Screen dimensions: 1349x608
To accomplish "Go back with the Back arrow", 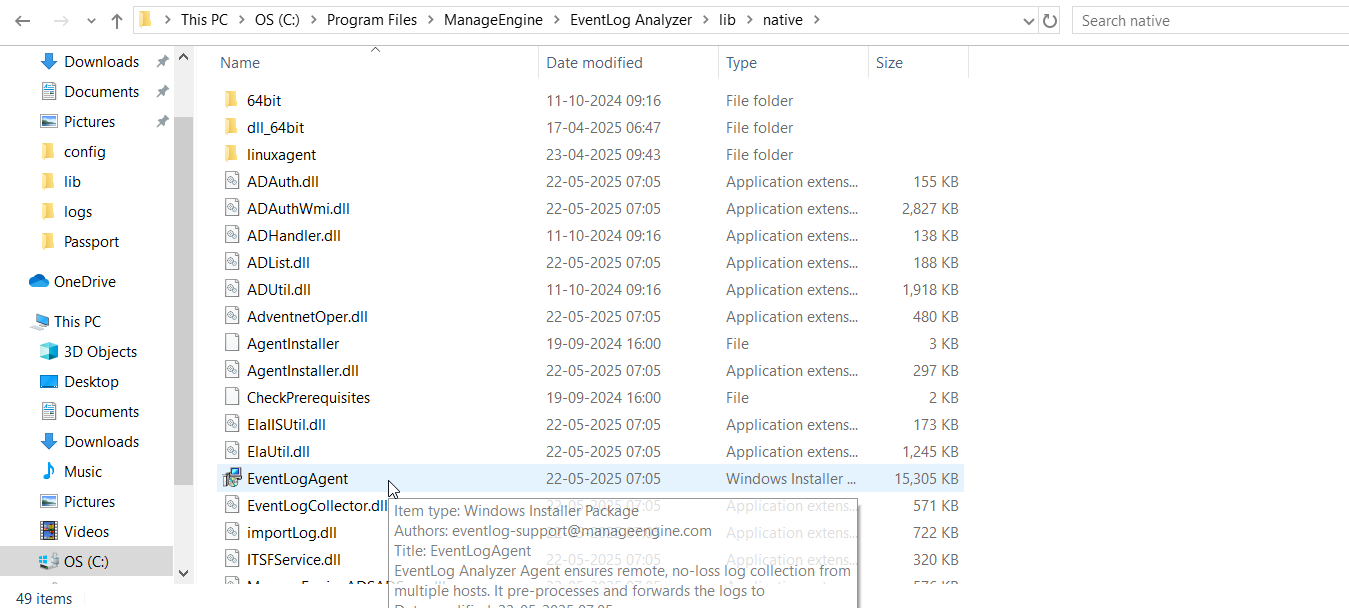I will 23,21.
